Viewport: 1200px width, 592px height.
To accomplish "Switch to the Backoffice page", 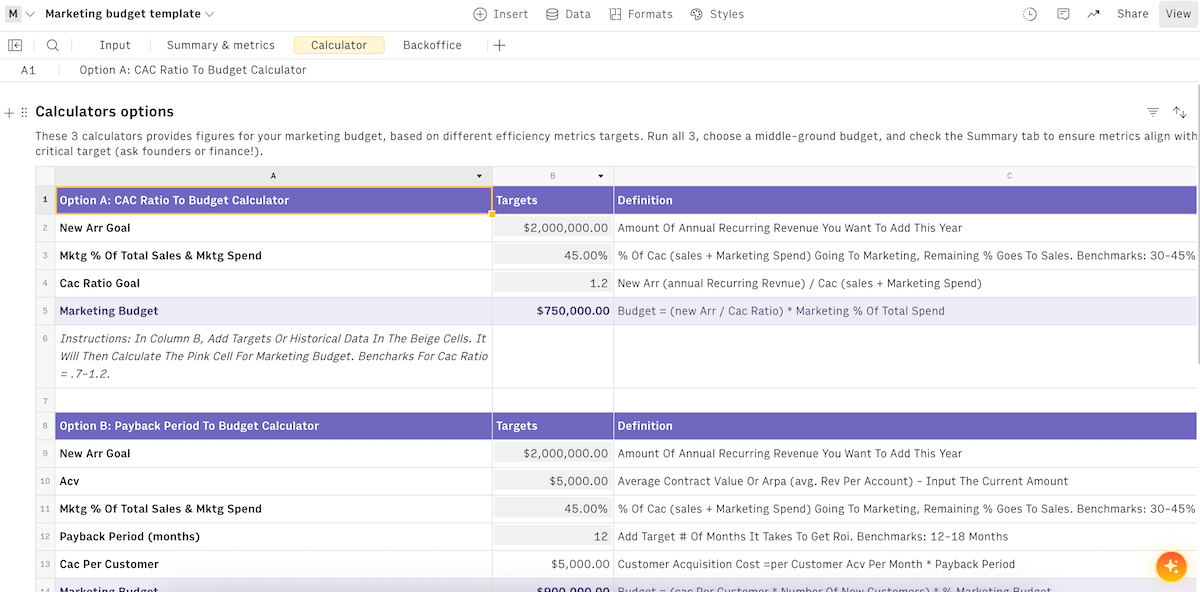I will click(x=432, y=45).
